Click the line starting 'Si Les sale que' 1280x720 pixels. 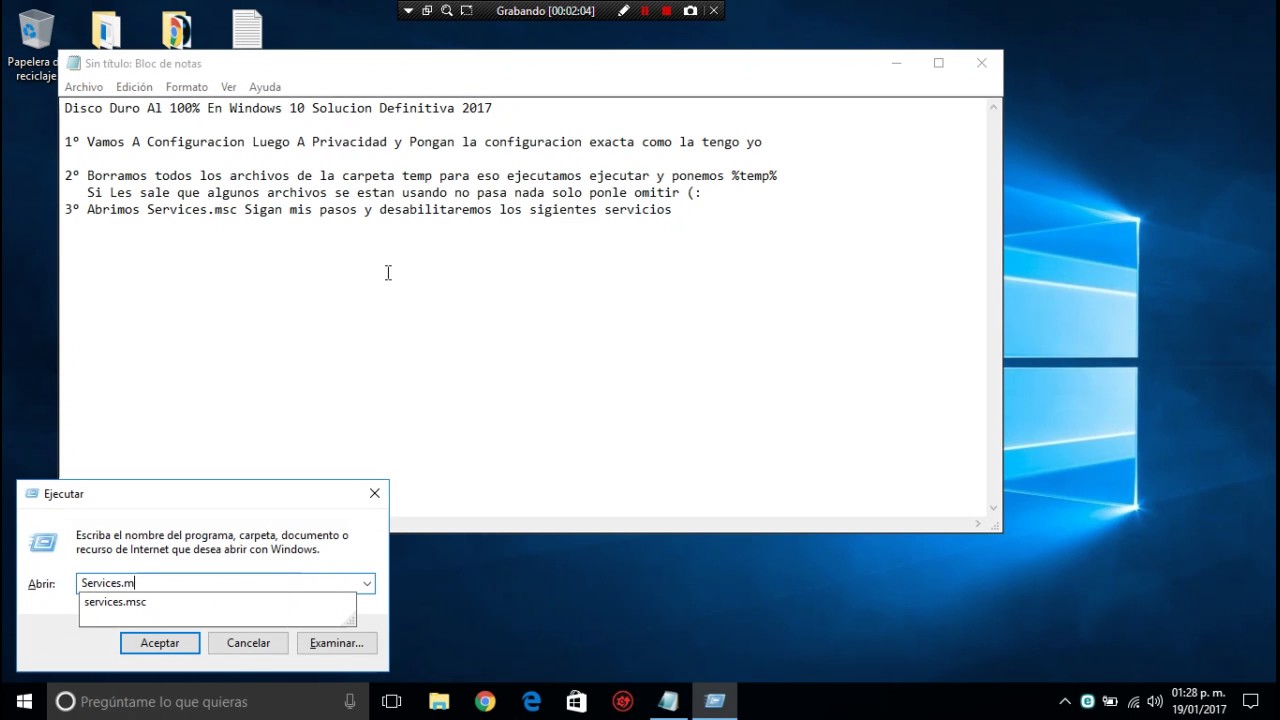394,193
